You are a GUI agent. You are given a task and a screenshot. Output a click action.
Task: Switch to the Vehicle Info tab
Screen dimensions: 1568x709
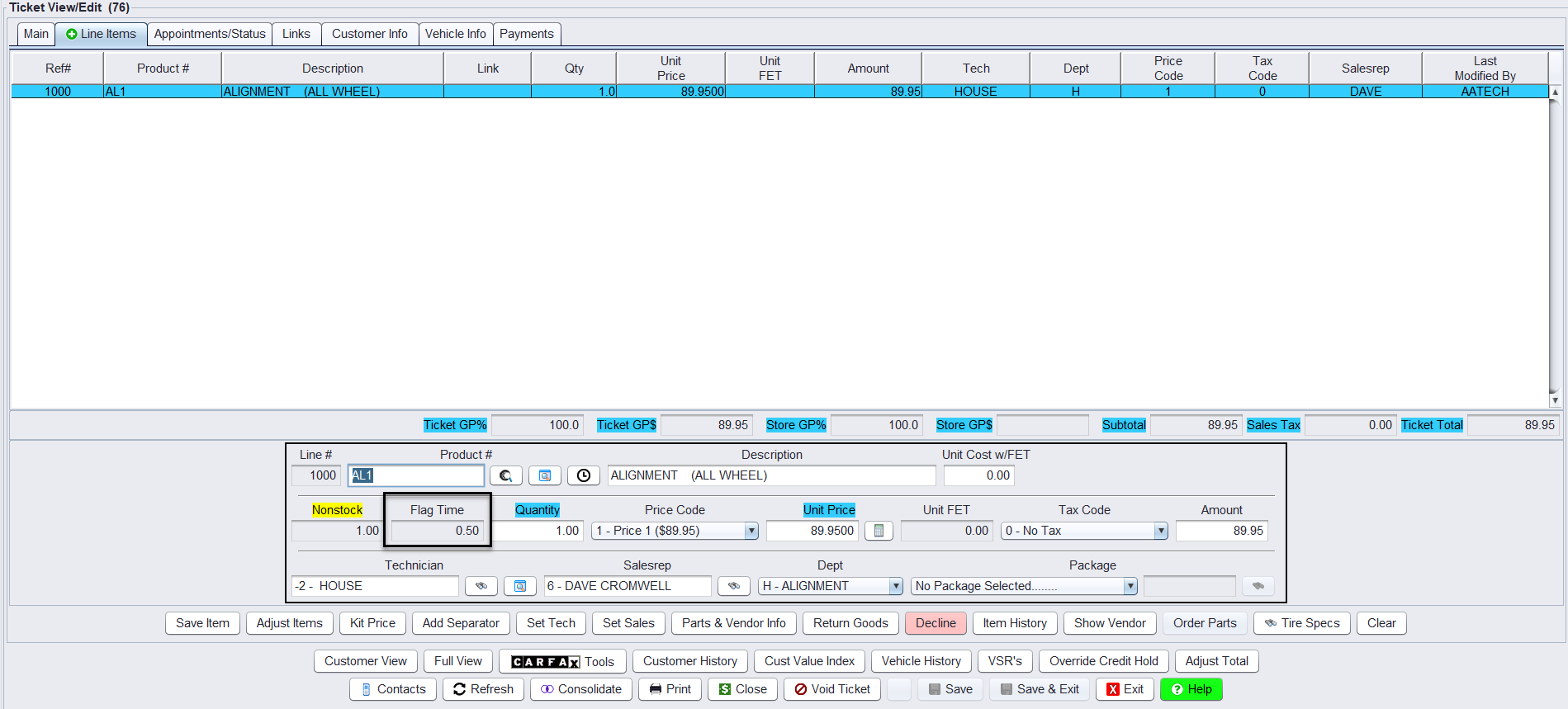click(455, 34)
